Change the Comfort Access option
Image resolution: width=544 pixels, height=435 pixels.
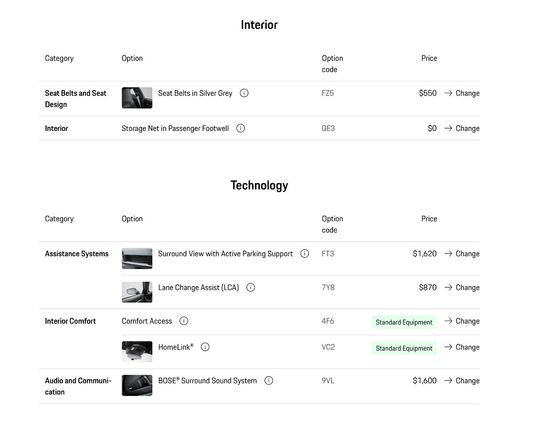point(462,321)
